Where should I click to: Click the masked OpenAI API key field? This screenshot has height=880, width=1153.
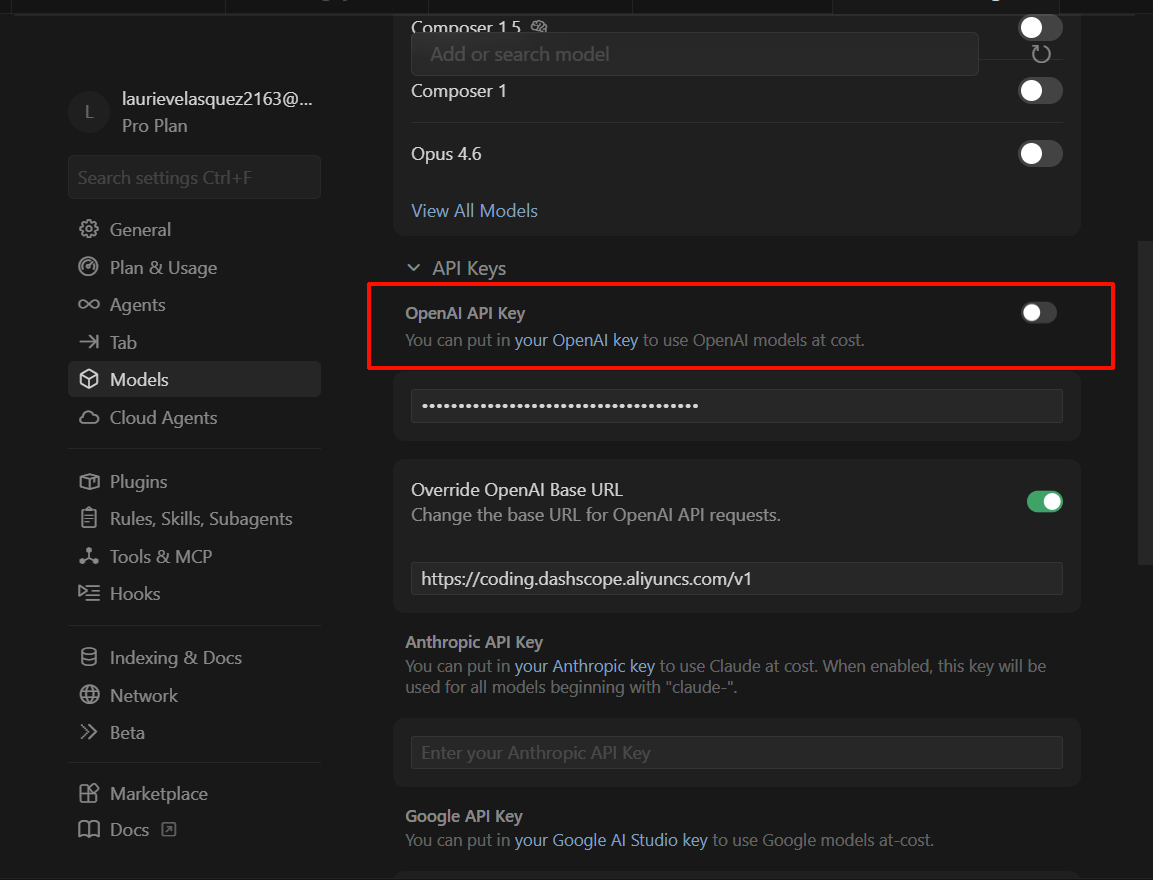click(x=736, y=406)
